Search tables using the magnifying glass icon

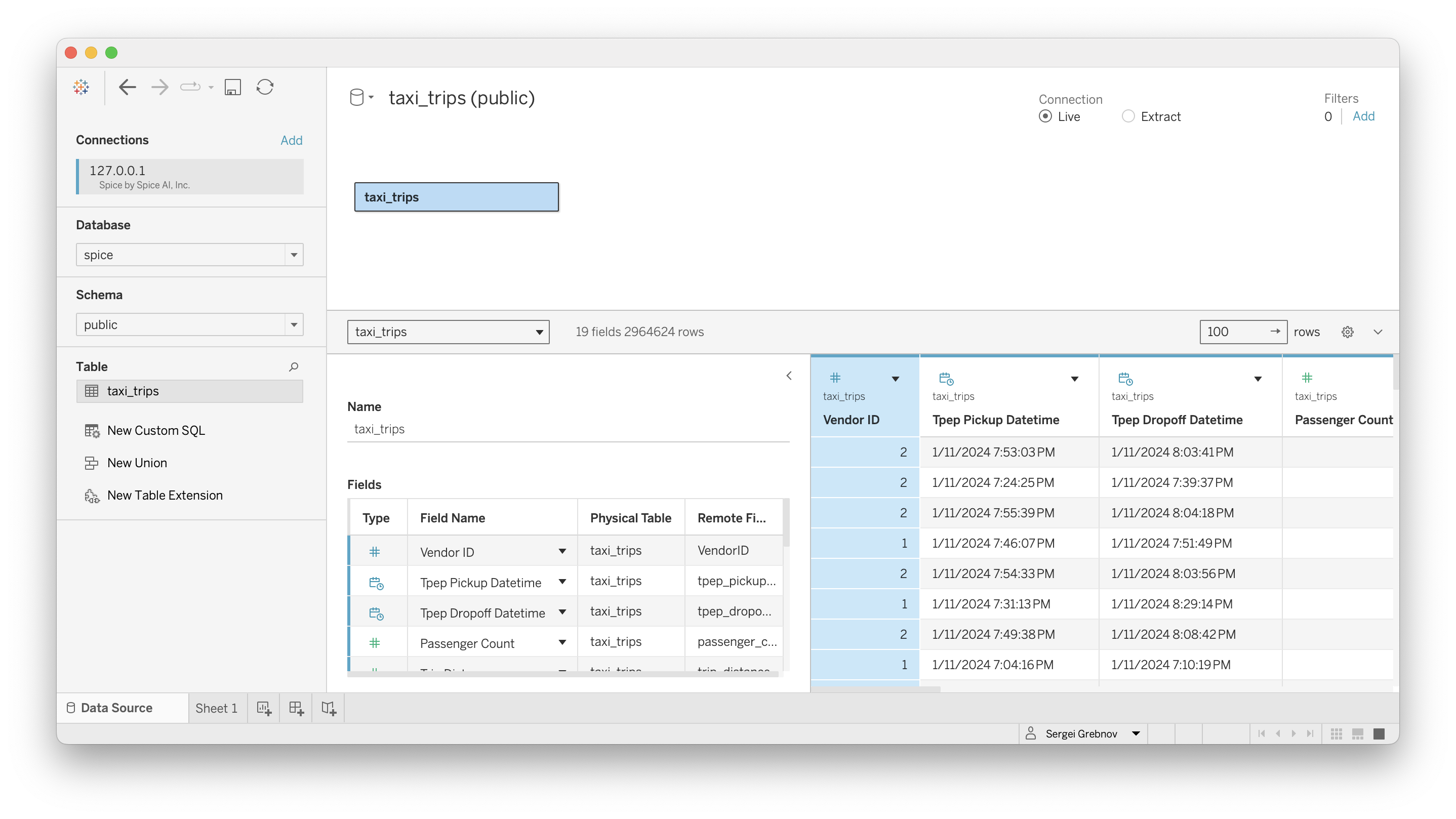(293, 367)
